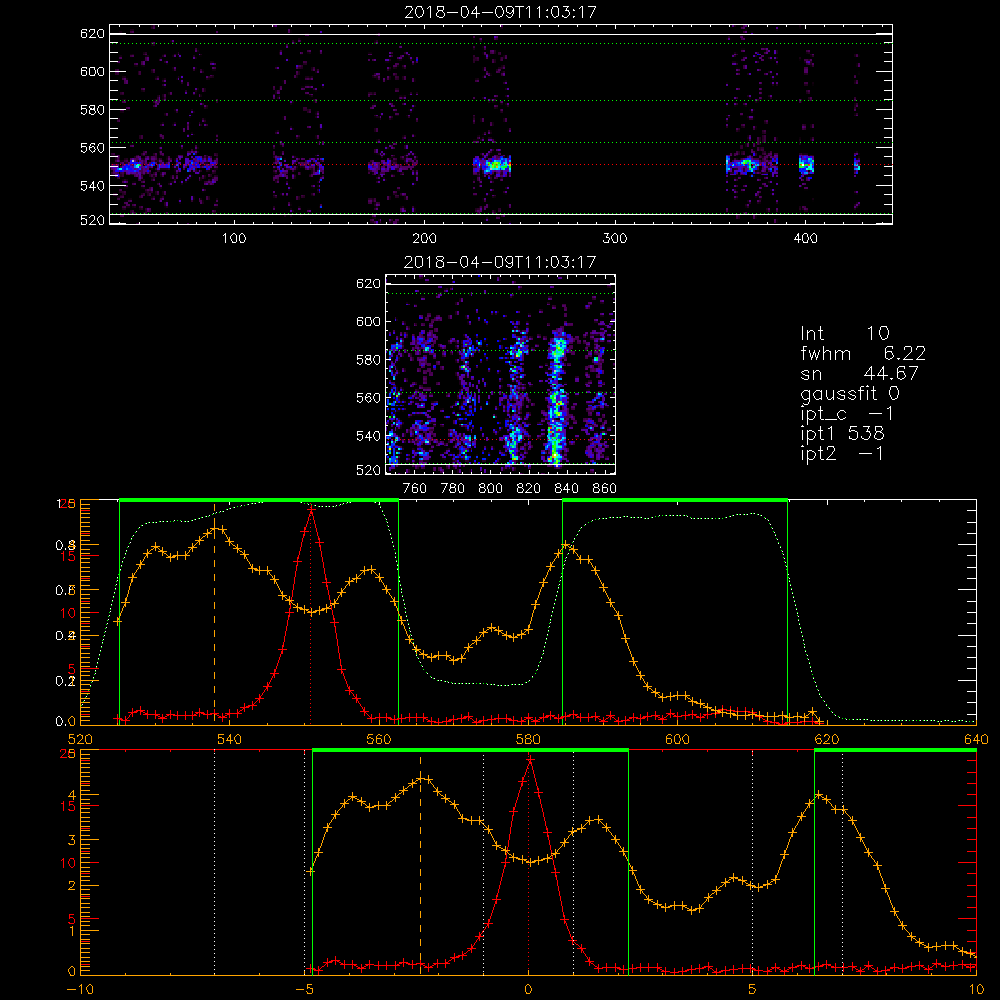The image size is (1000, 1000).
Task: Select the 'gaussfit 0' readout
Action: pyautogui.click(x=850, y=393)
